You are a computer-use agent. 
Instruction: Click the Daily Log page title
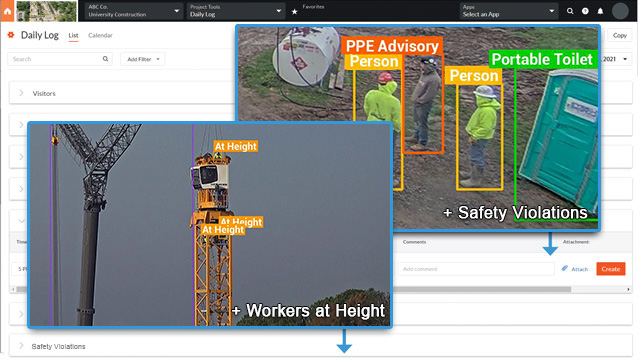point(40,36)
